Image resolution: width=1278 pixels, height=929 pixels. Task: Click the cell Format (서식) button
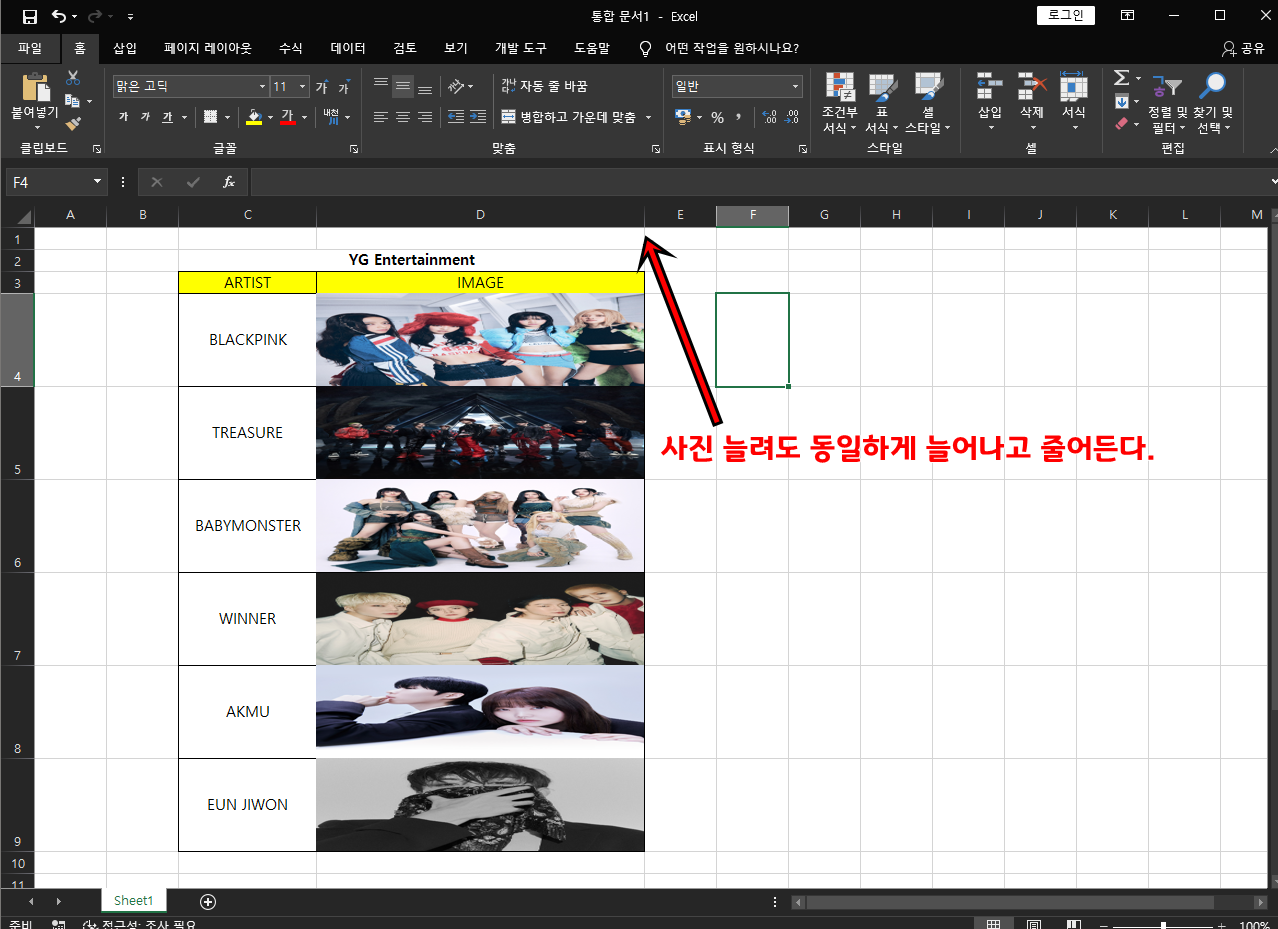(x=1074, y=103)
